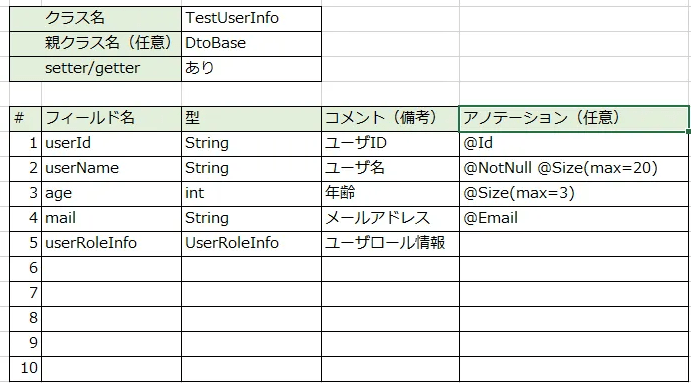Select the アノテーション（任意） header cell
691x383 pixels.
(x=574, y=119)
